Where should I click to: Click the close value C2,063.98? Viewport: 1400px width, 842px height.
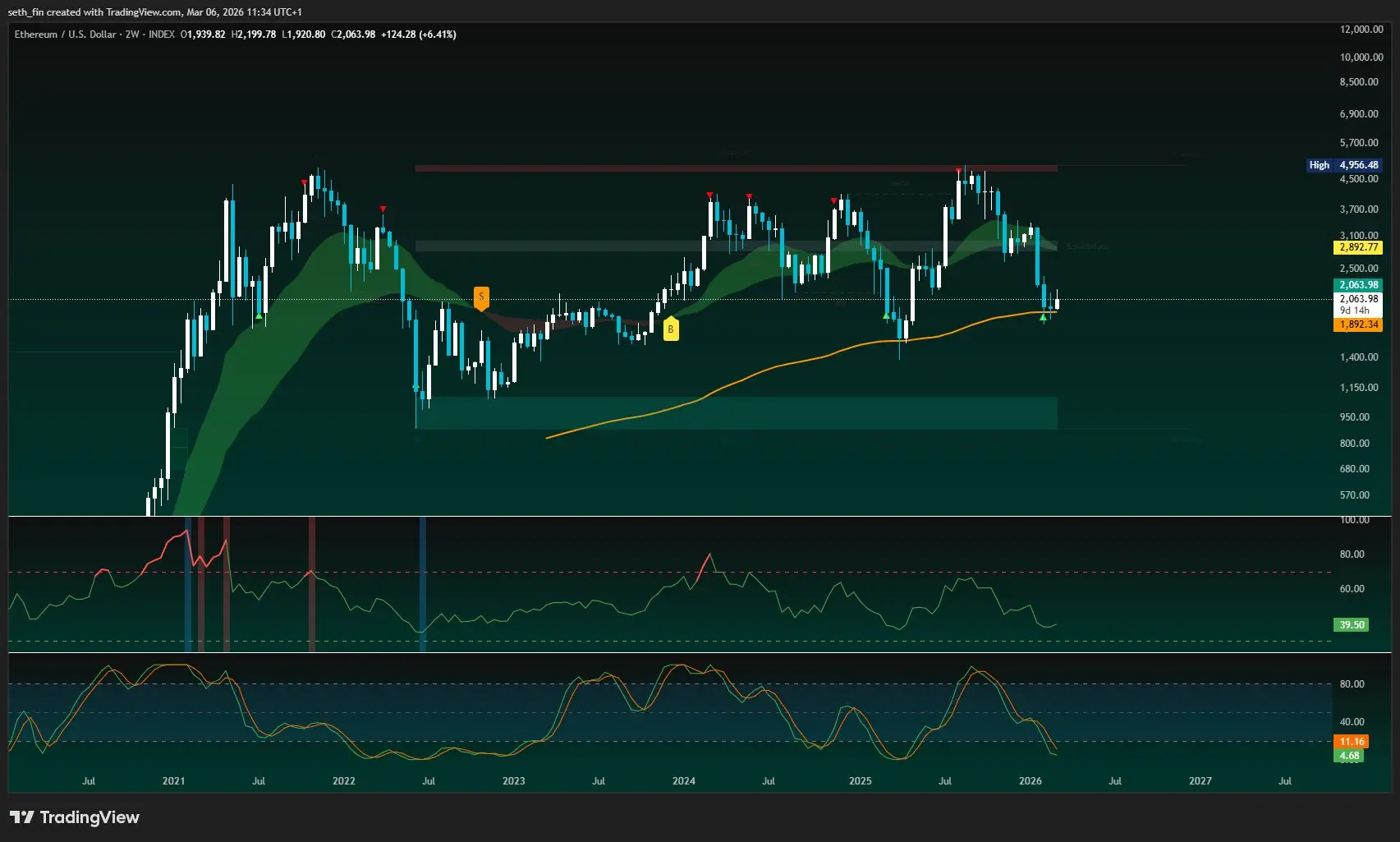click(x=353, y=35)
